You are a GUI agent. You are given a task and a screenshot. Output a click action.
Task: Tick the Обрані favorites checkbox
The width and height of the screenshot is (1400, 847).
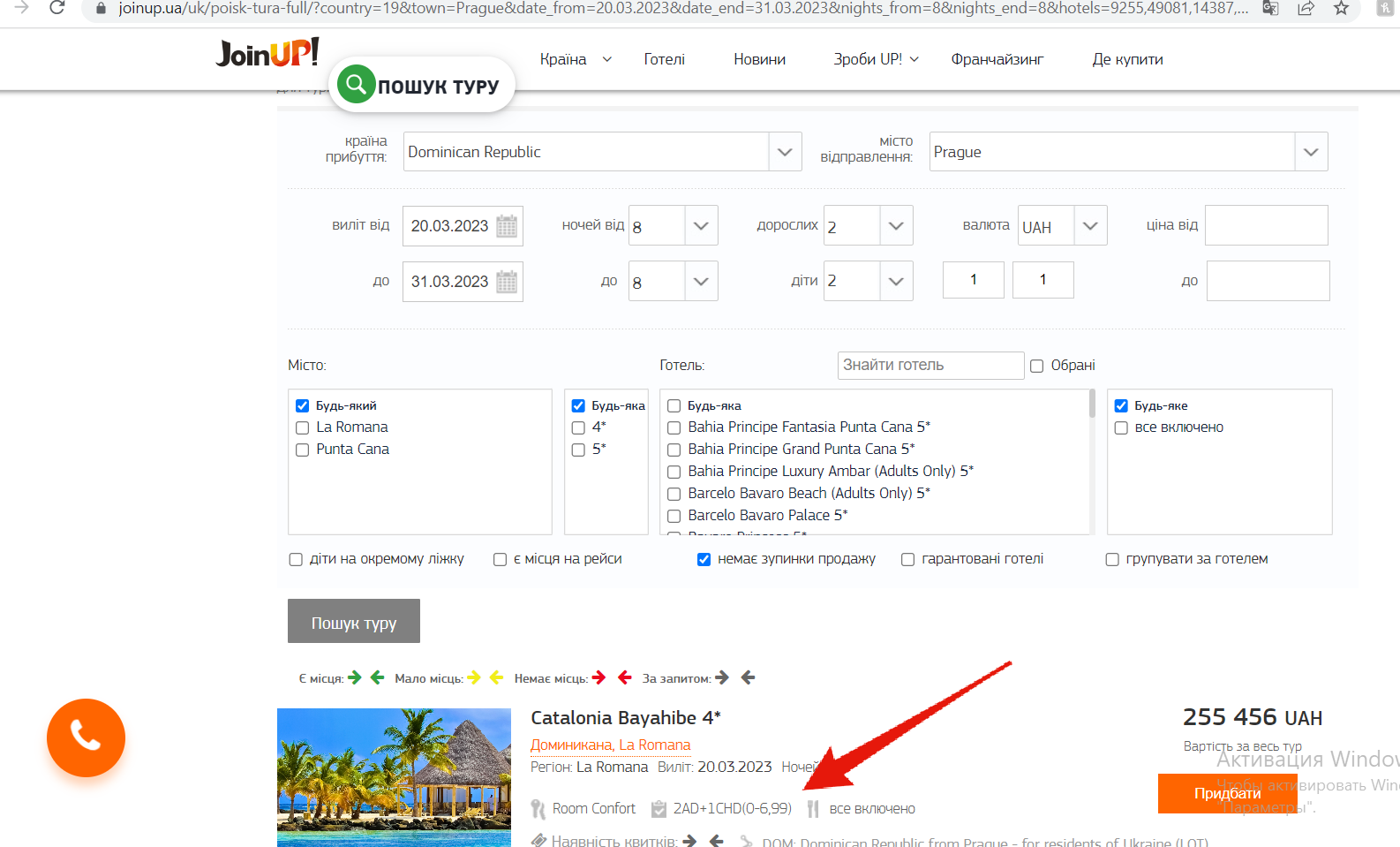[x=1036, y=366]
